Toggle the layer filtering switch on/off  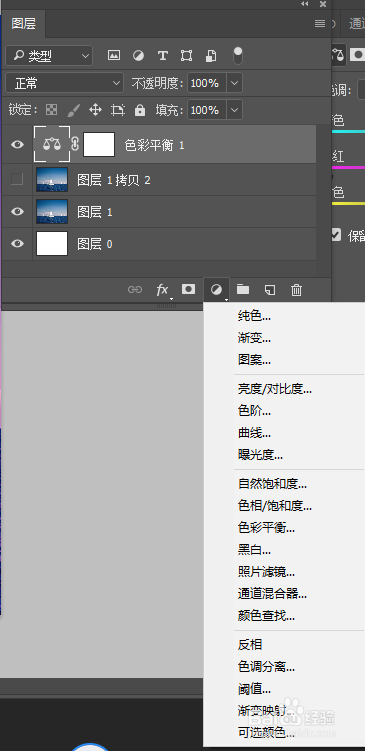pos(238,56)
